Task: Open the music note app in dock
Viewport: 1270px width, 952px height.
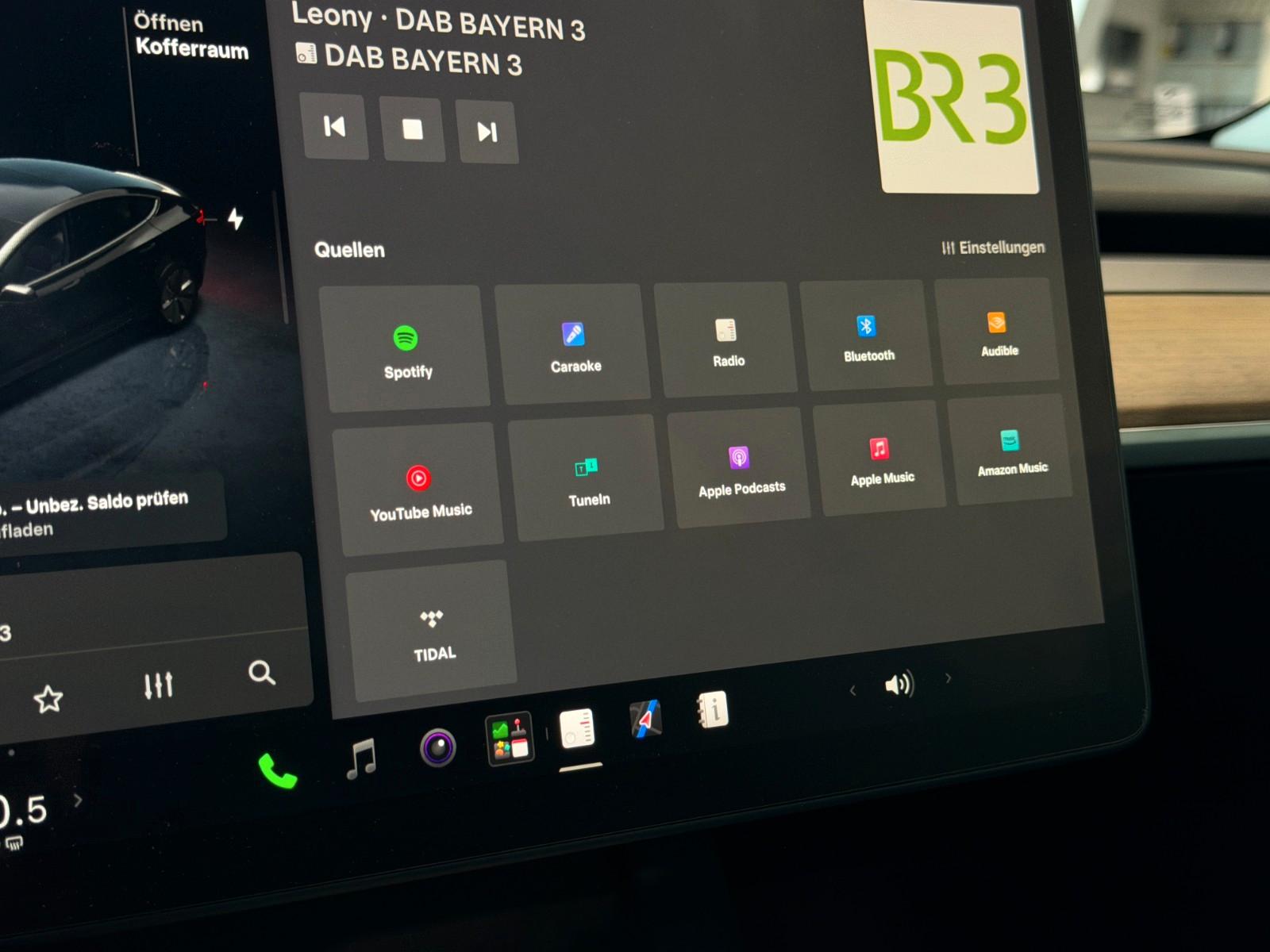Action: pyautogui.click(x=362, y=758)
